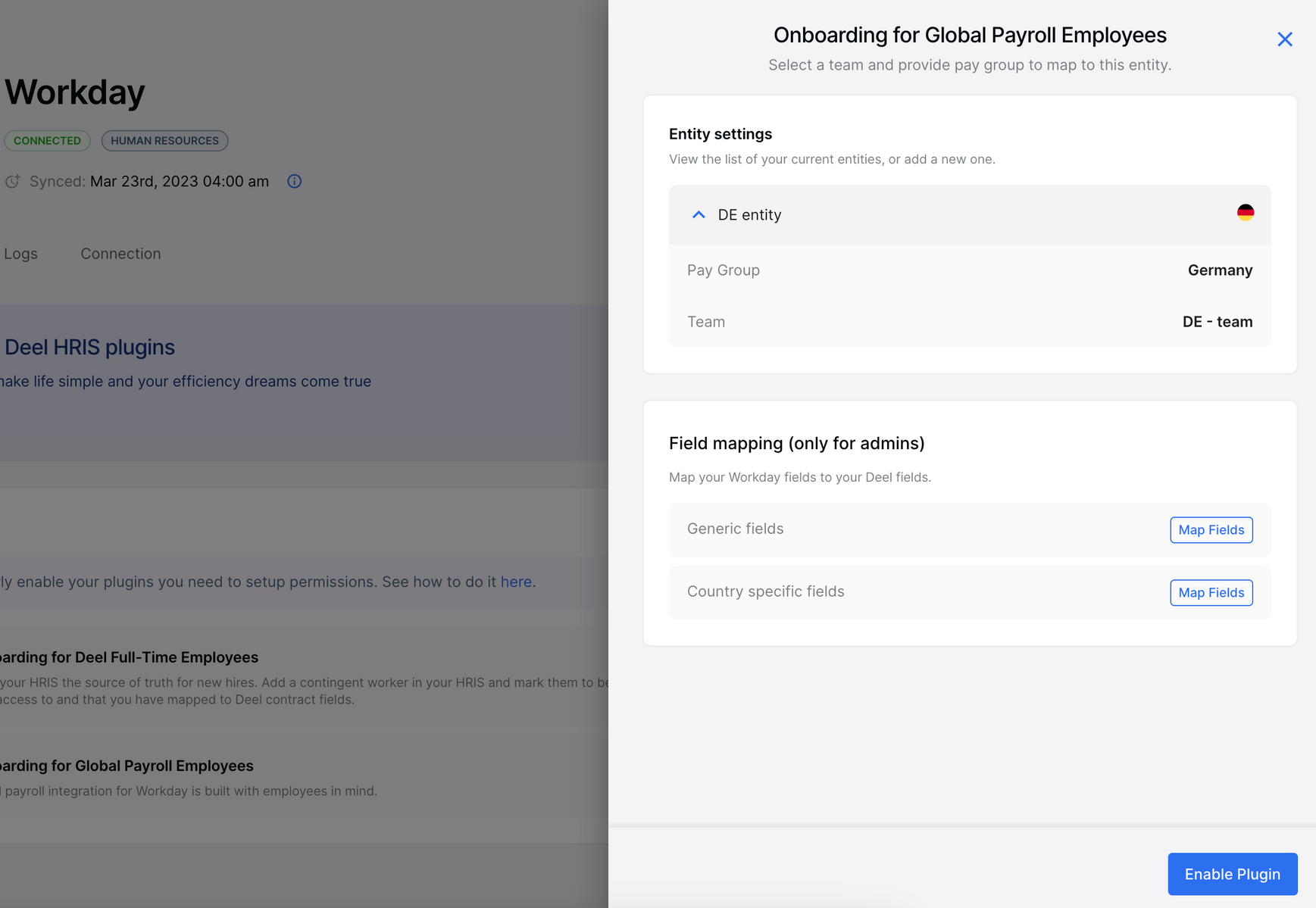
Task: Open Map Fields for Country specific fields
Action: (x=1211, y=593)
